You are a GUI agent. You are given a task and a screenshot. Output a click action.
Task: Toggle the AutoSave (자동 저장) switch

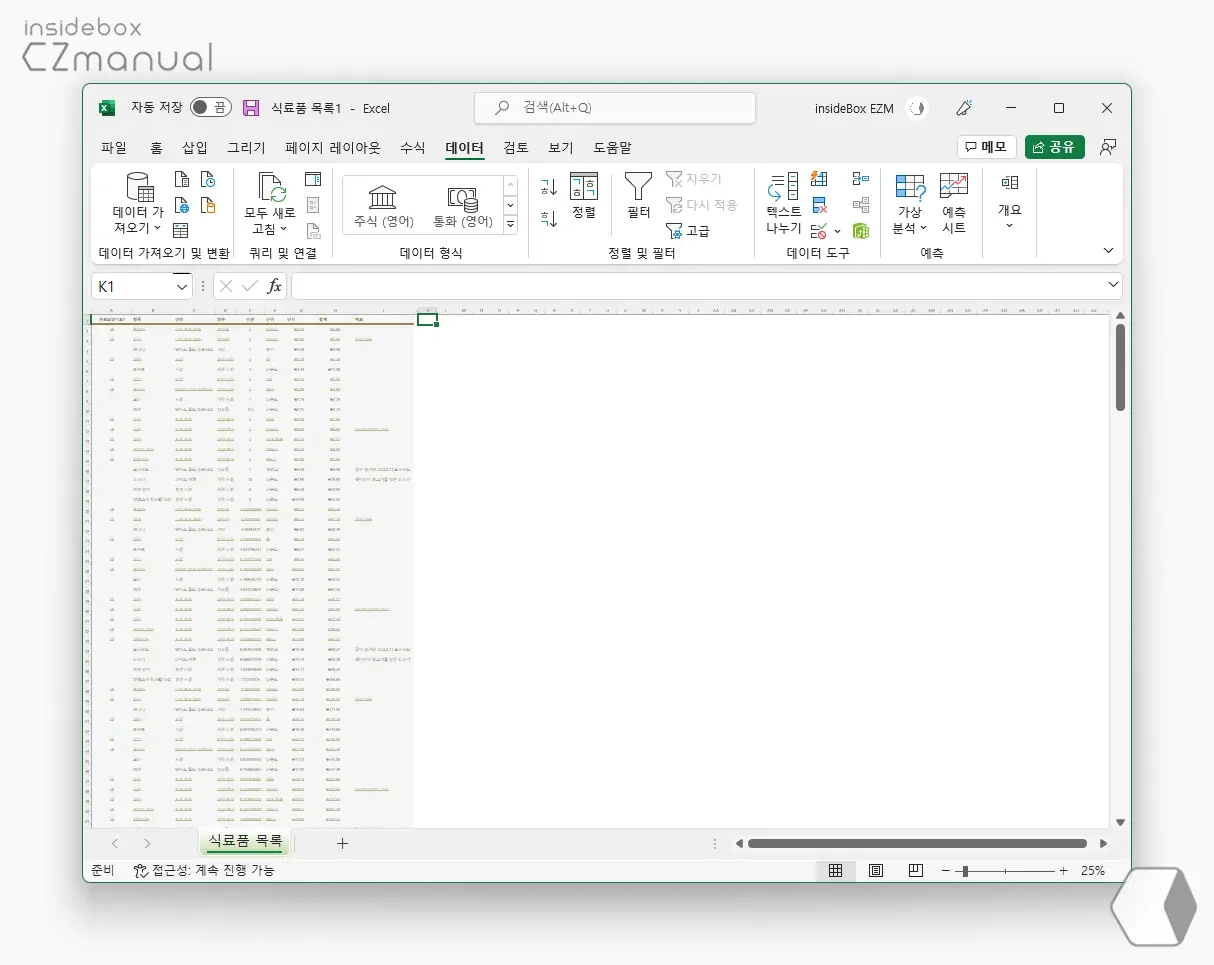[x=210, y=108]
